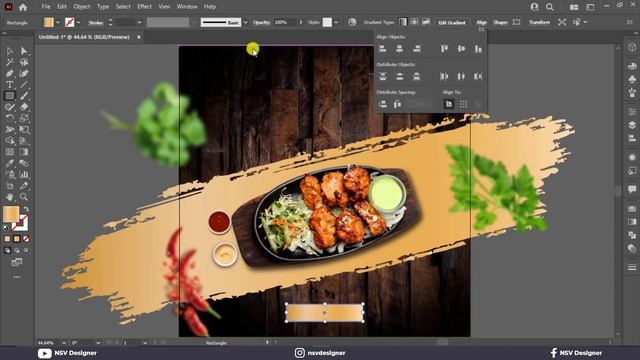640x360 pixels.
Task: Toggle Draw Normal mode
Action: tap(7, 250)
